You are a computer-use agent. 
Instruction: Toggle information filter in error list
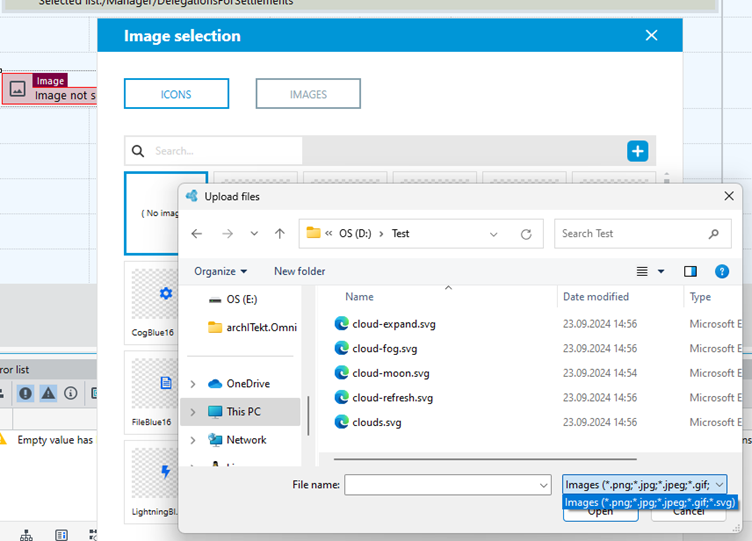click(70, 394)
